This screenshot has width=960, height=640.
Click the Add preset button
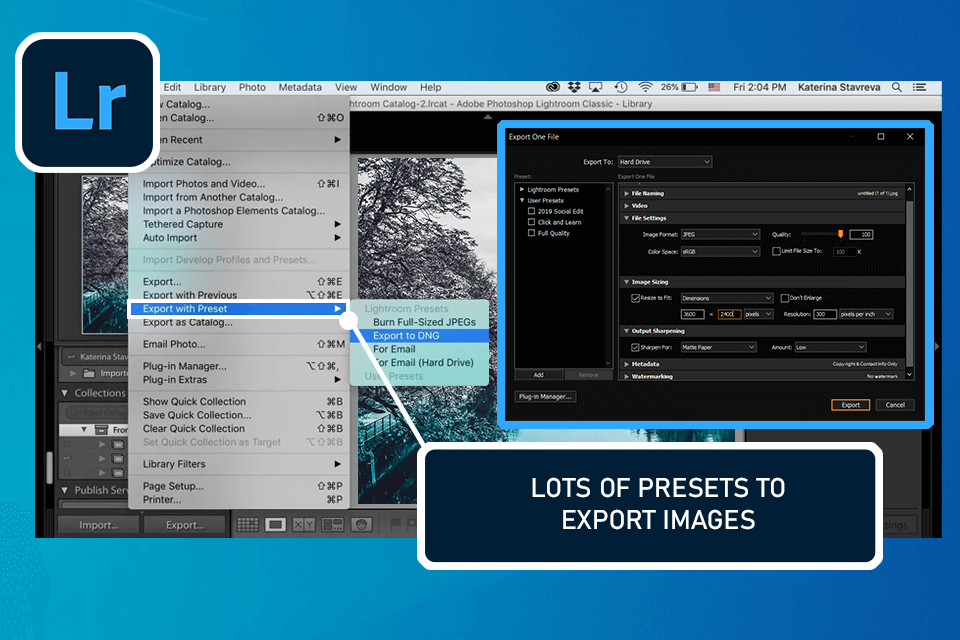pyautogui.click(x=538, y=375)
